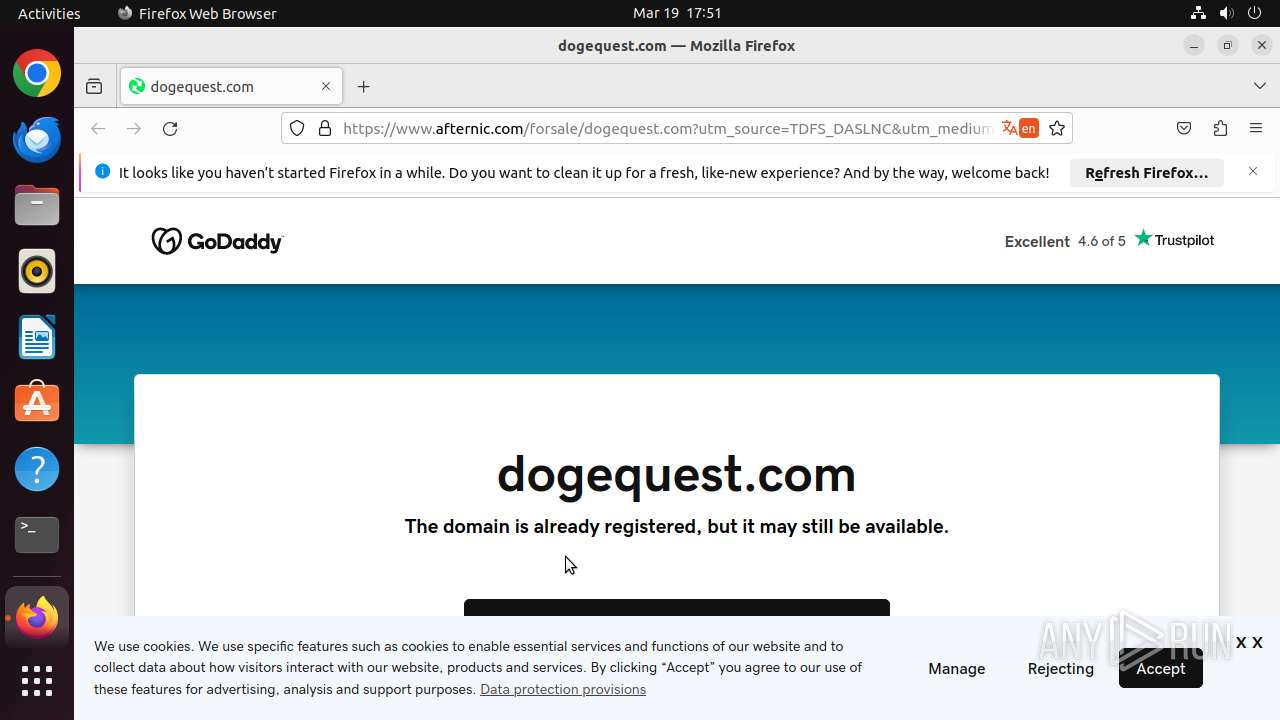This screenshot has width=1280, height=720.
Task: Click the black button below the domain message
Action: (x=677, y=608)
